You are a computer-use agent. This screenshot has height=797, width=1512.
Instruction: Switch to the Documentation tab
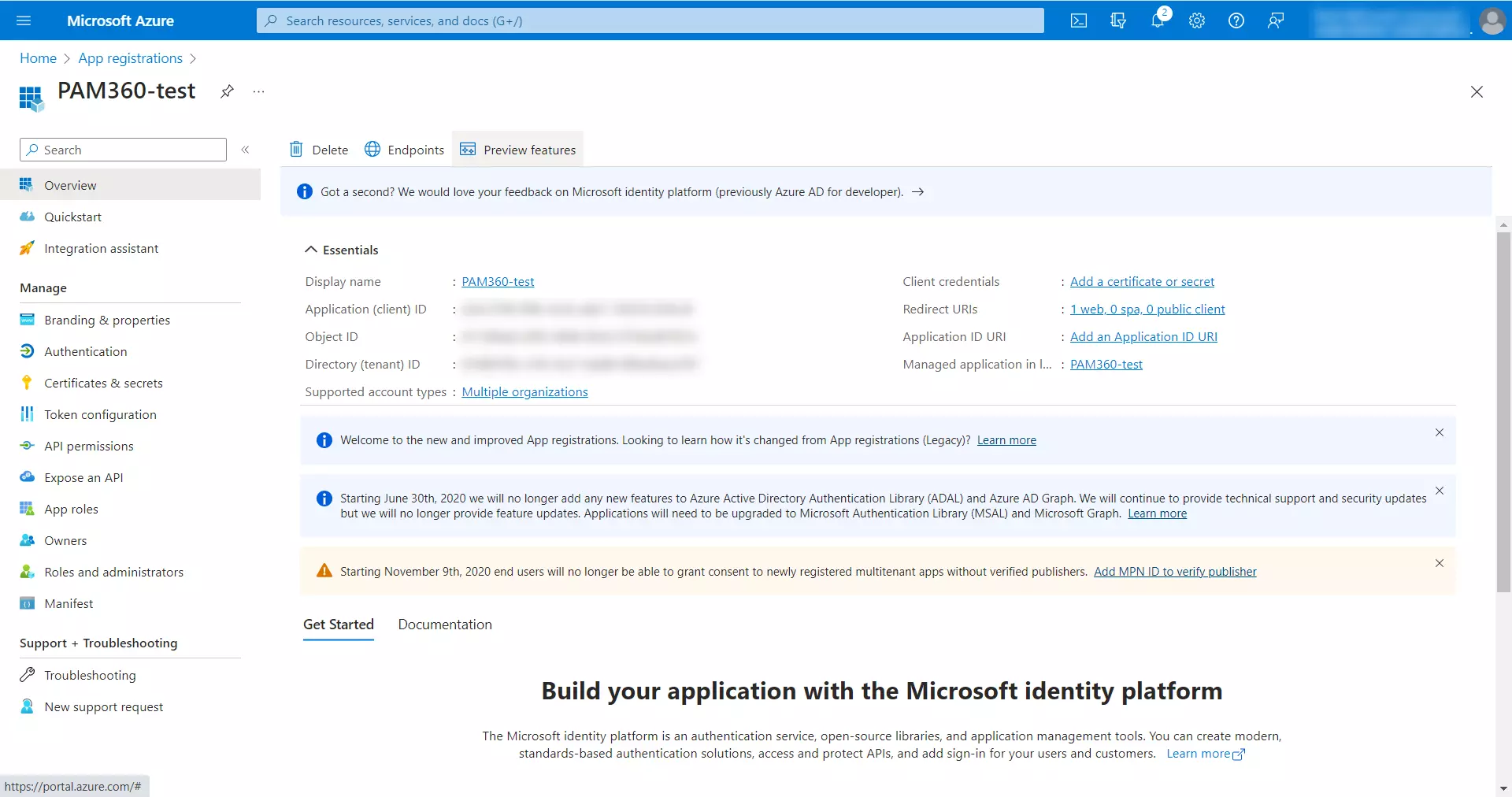(444, 625)
